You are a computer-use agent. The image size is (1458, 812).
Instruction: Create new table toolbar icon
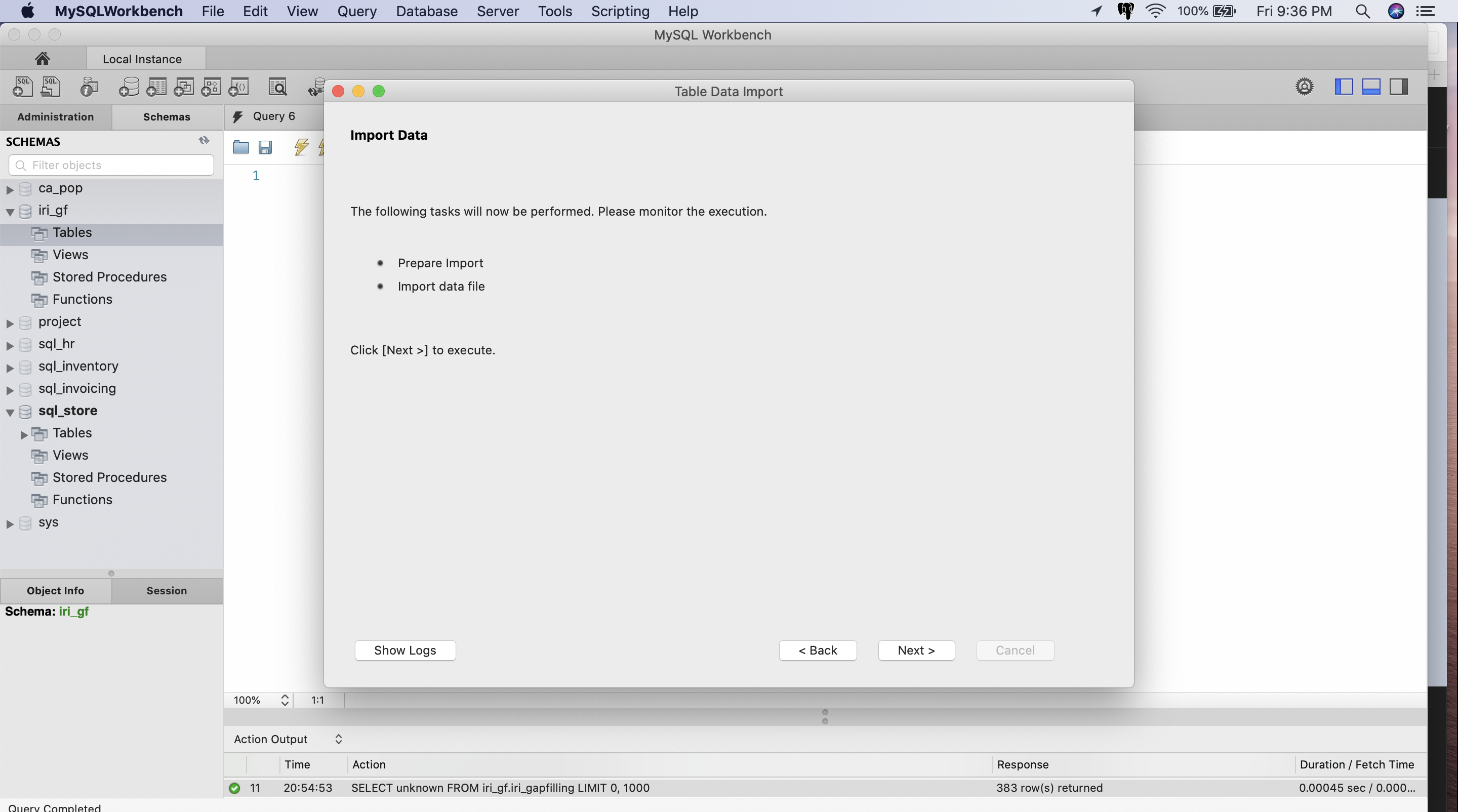point(156,87)
